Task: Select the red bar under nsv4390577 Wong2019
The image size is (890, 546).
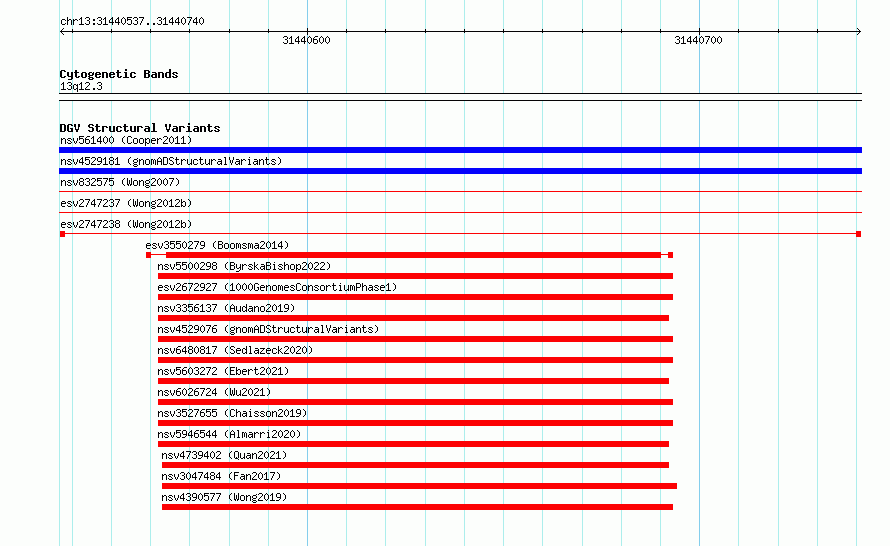Action: (x=417, y=507)
